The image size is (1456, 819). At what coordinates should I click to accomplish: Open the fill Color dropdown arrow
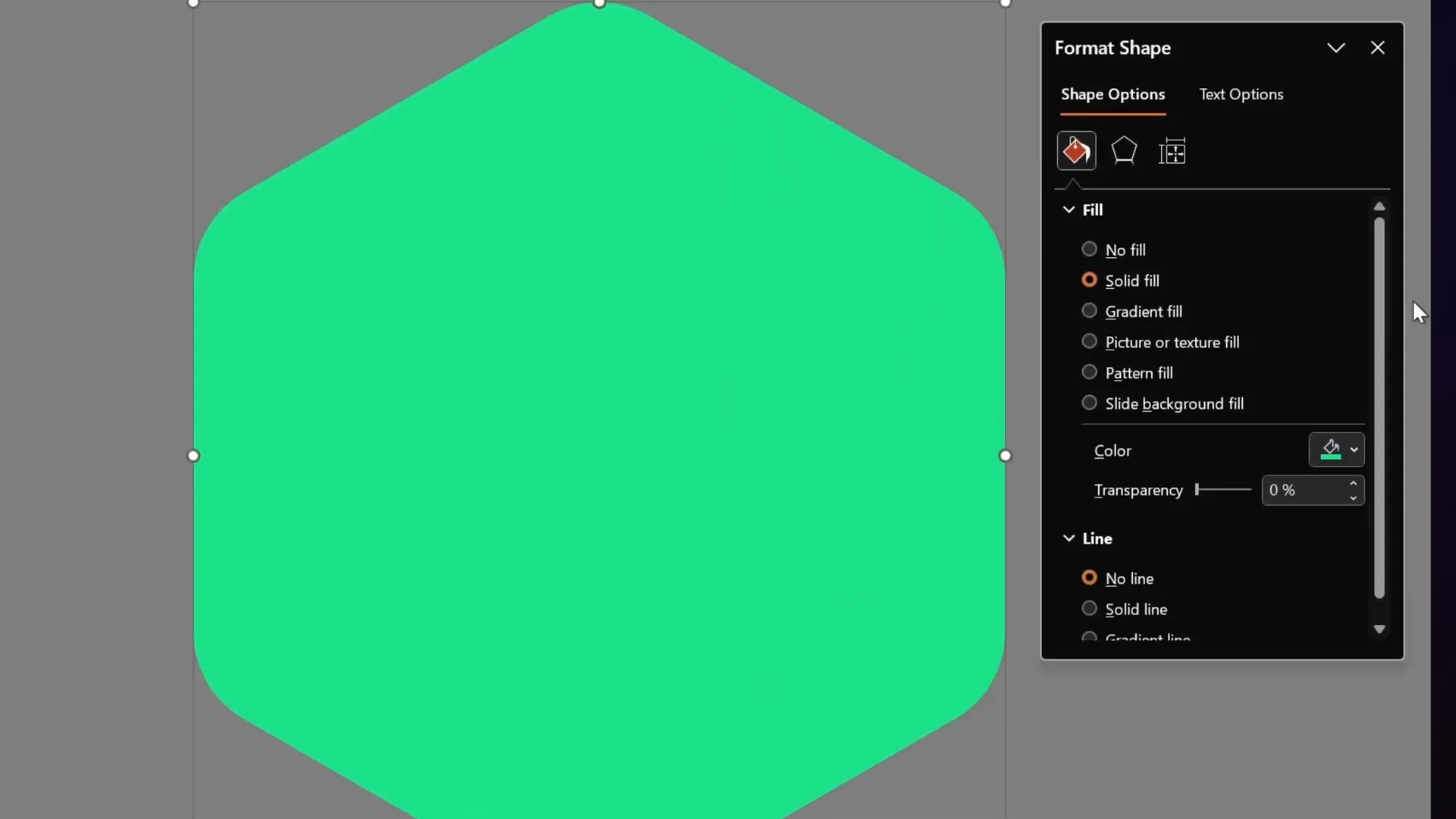coord(1354,450)
